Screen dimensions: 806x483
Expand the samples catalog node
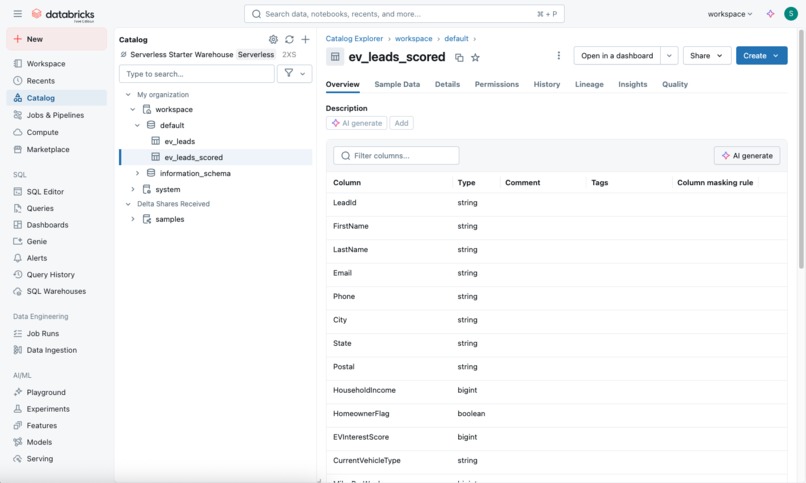(x=133, y=219)
